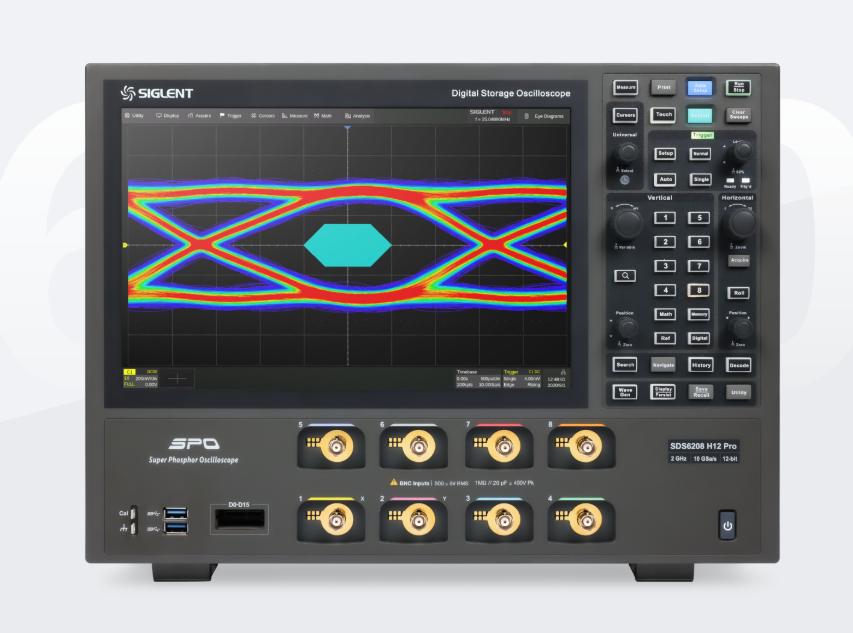Toggle channel 5 button

coord(699,218)
